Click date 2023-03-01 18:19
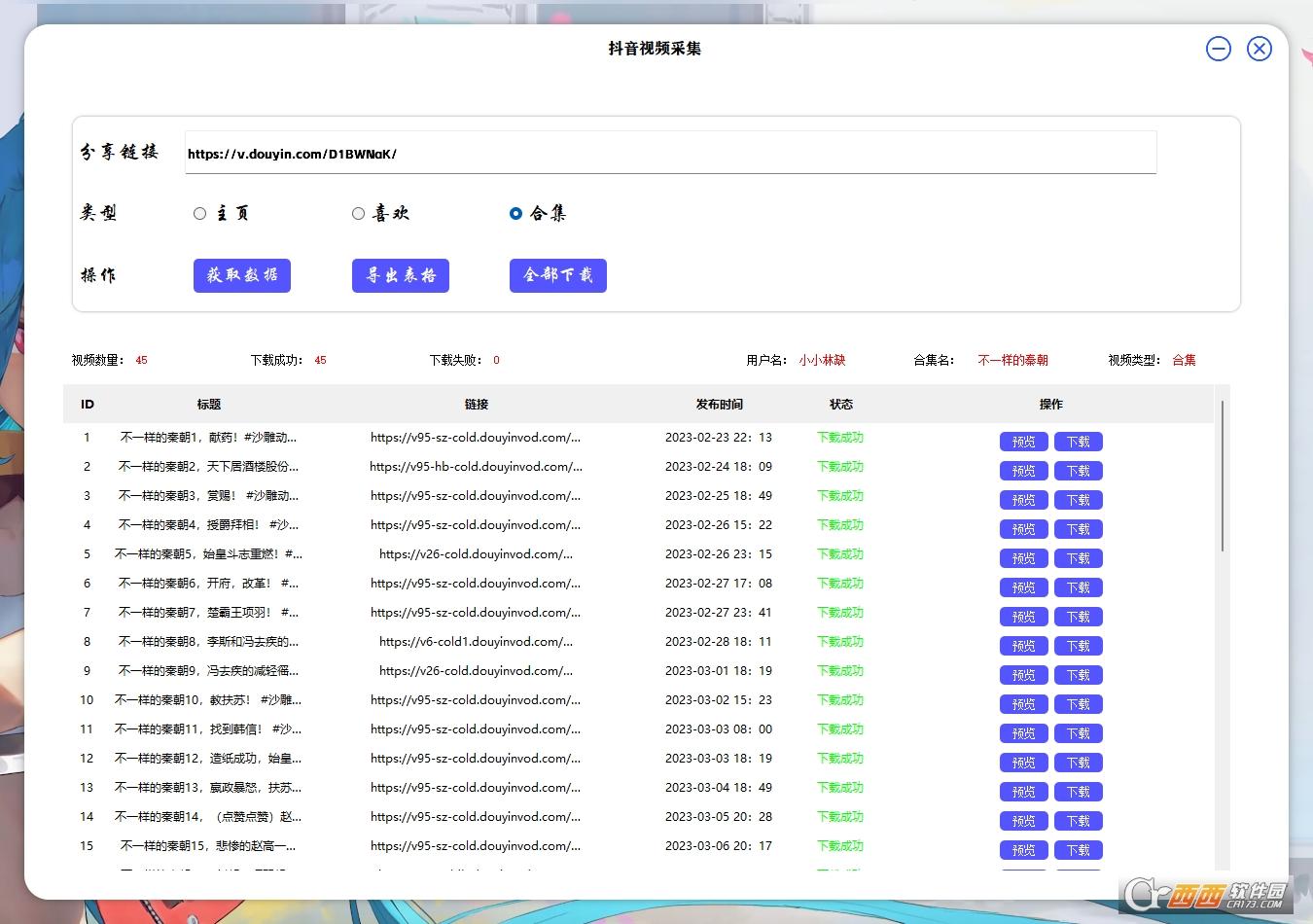This screenshot has width=1313, height=924. pyautogui.click(x=719, y=671)
